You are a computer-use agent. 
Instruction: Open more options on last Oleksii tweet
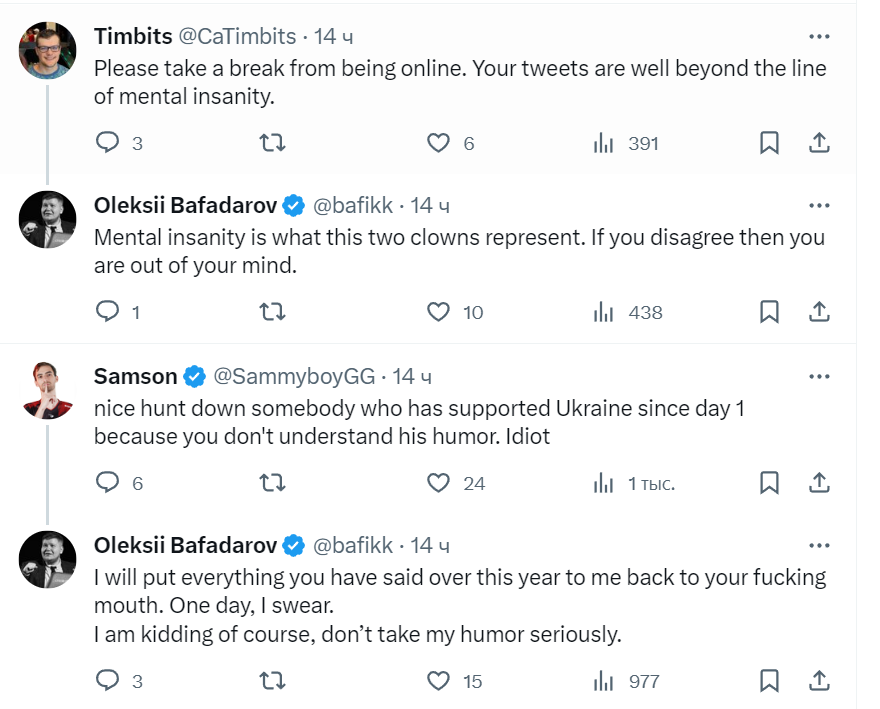[819, 546]
